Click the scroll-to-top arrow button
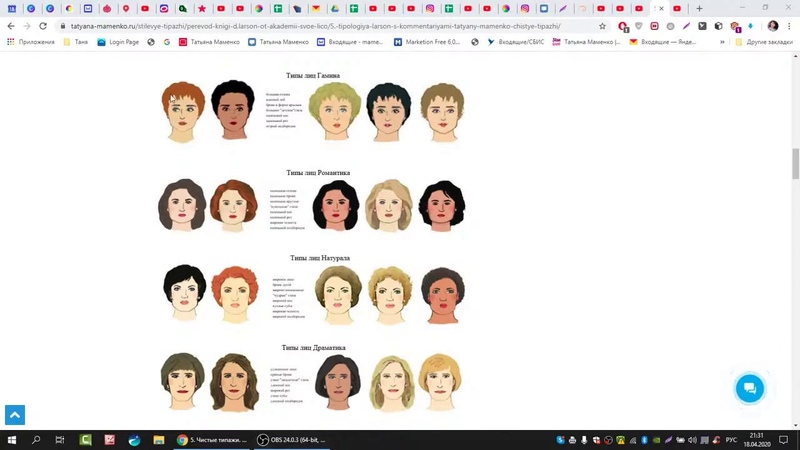This screenshot has width=800, height=450. (x=14, y=414)
